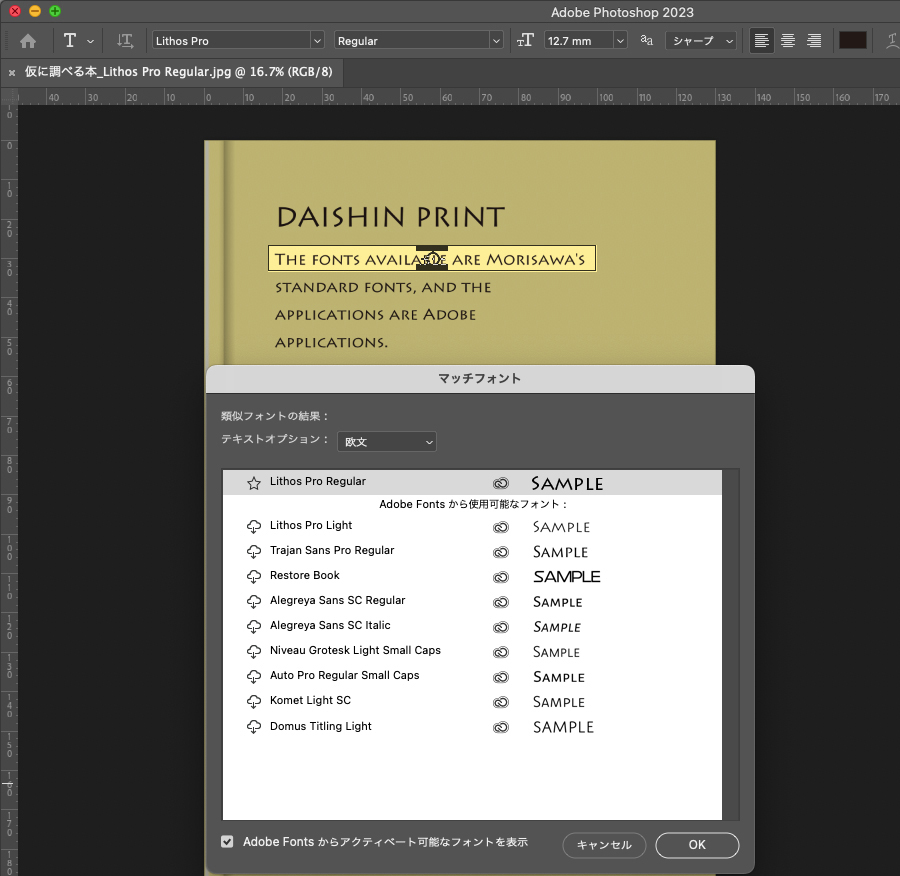This screenshot has height=876, width=900.
Task: Click the DAISHIN PRINT heading on the canvas
Action: click(x=391, y=217)
